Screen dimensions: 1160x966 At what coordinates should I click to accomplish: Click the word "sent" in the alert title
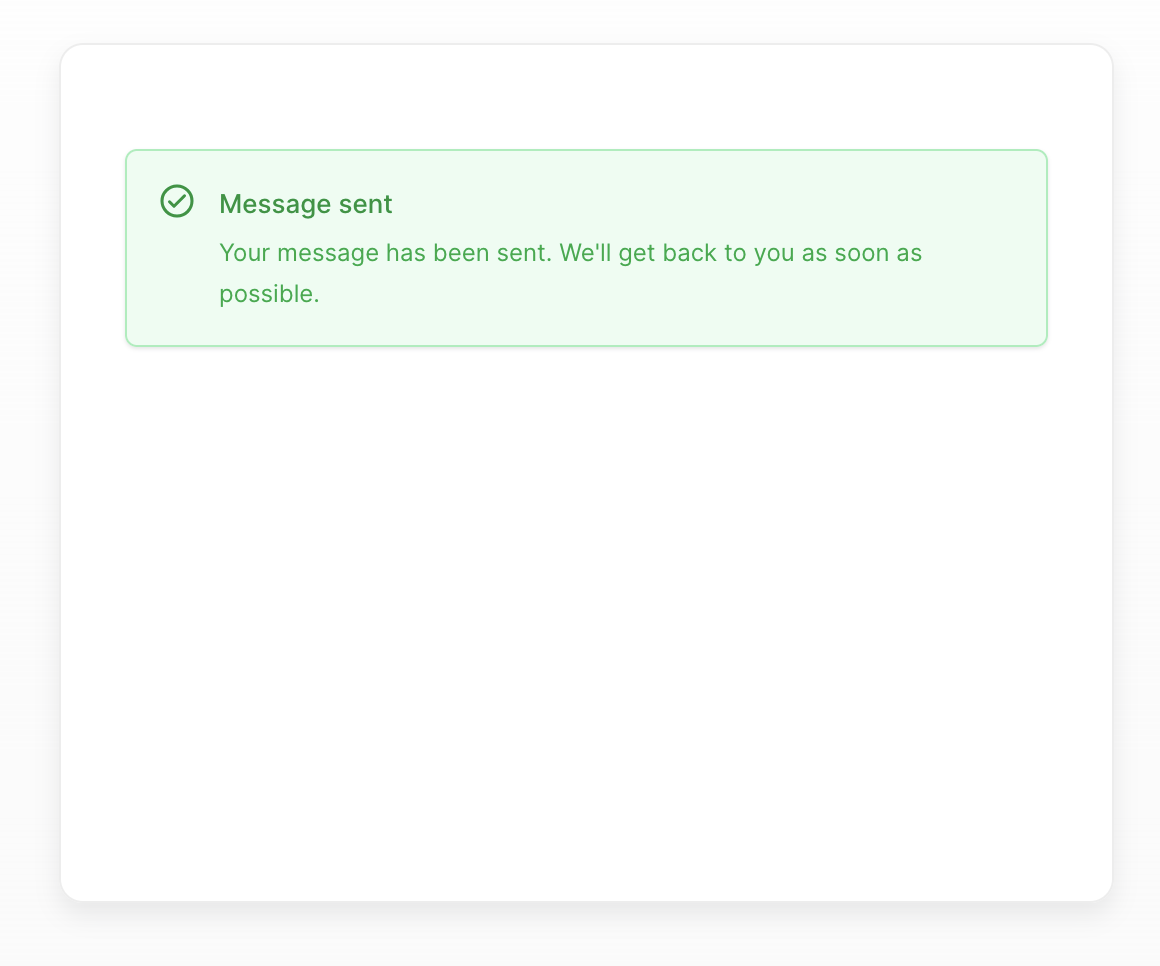tap(365, 204)
